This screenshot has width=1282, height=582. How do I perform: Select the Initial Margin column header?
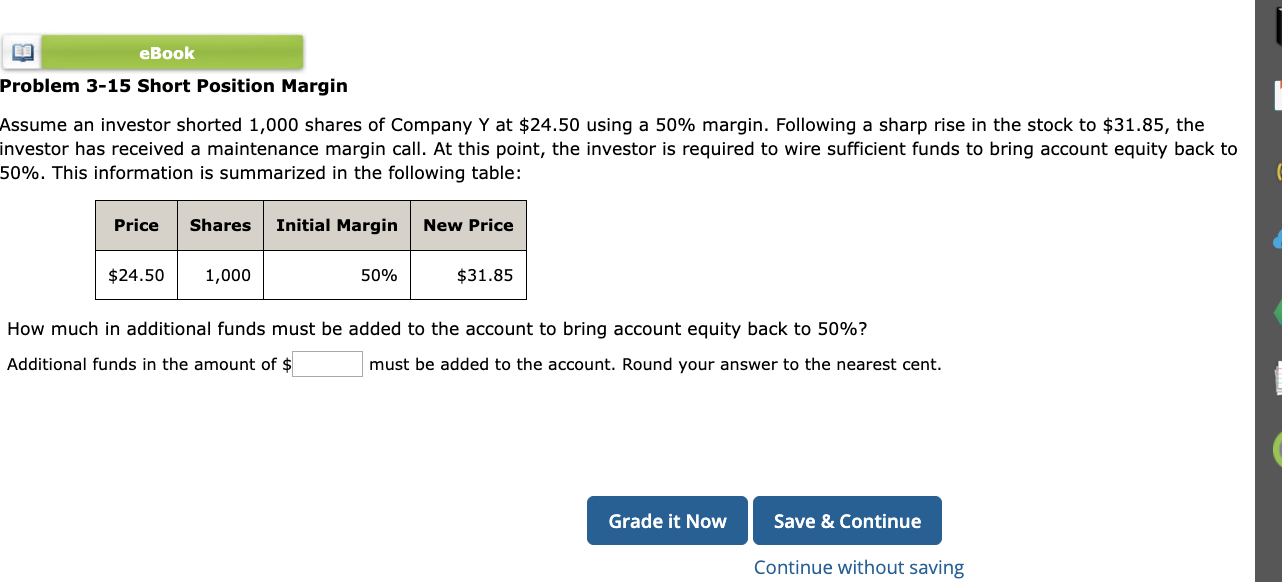click(x=336, y=225)
